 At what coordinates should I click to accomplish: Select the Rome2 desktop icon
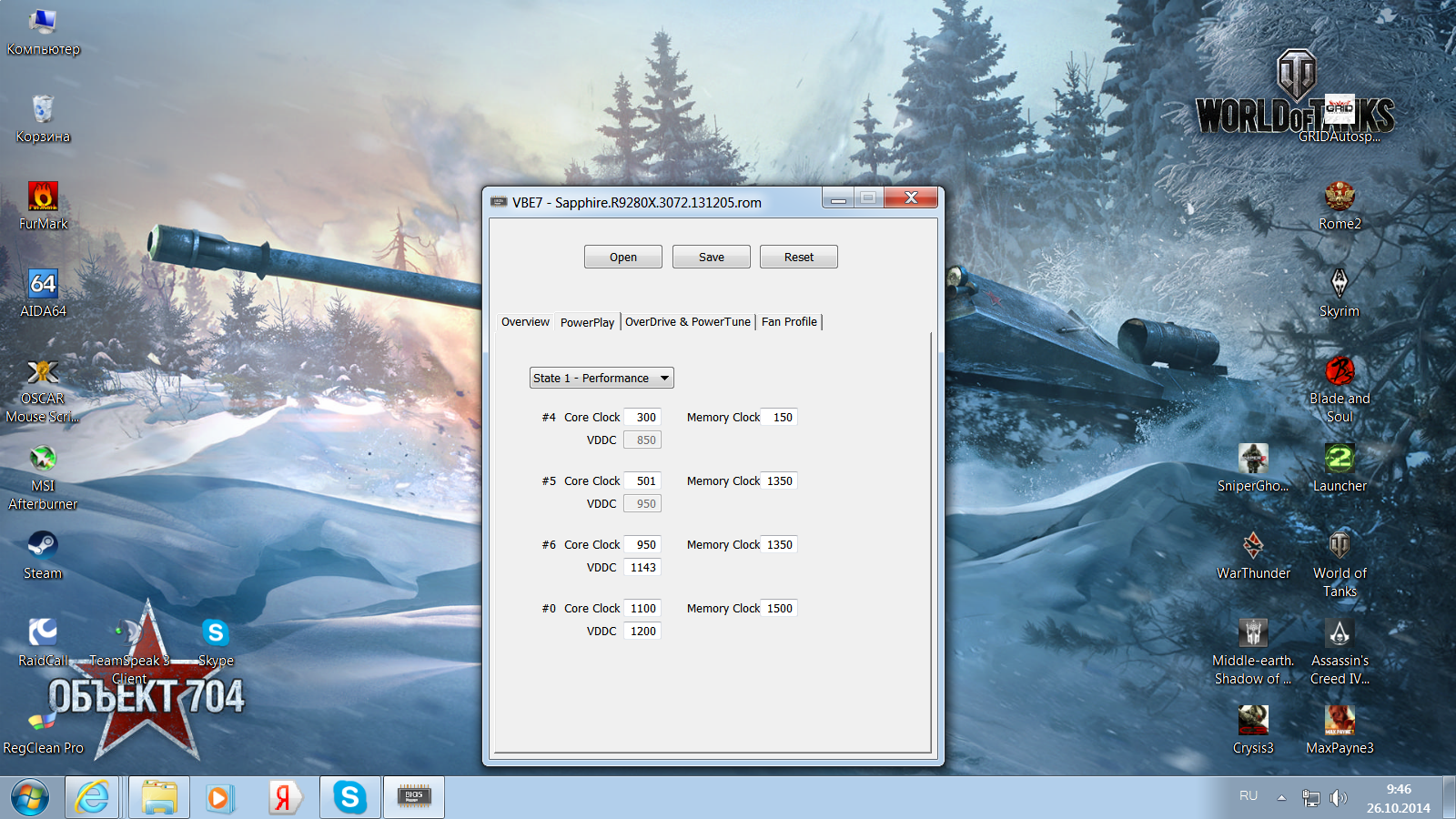[x=1340, y=207]
